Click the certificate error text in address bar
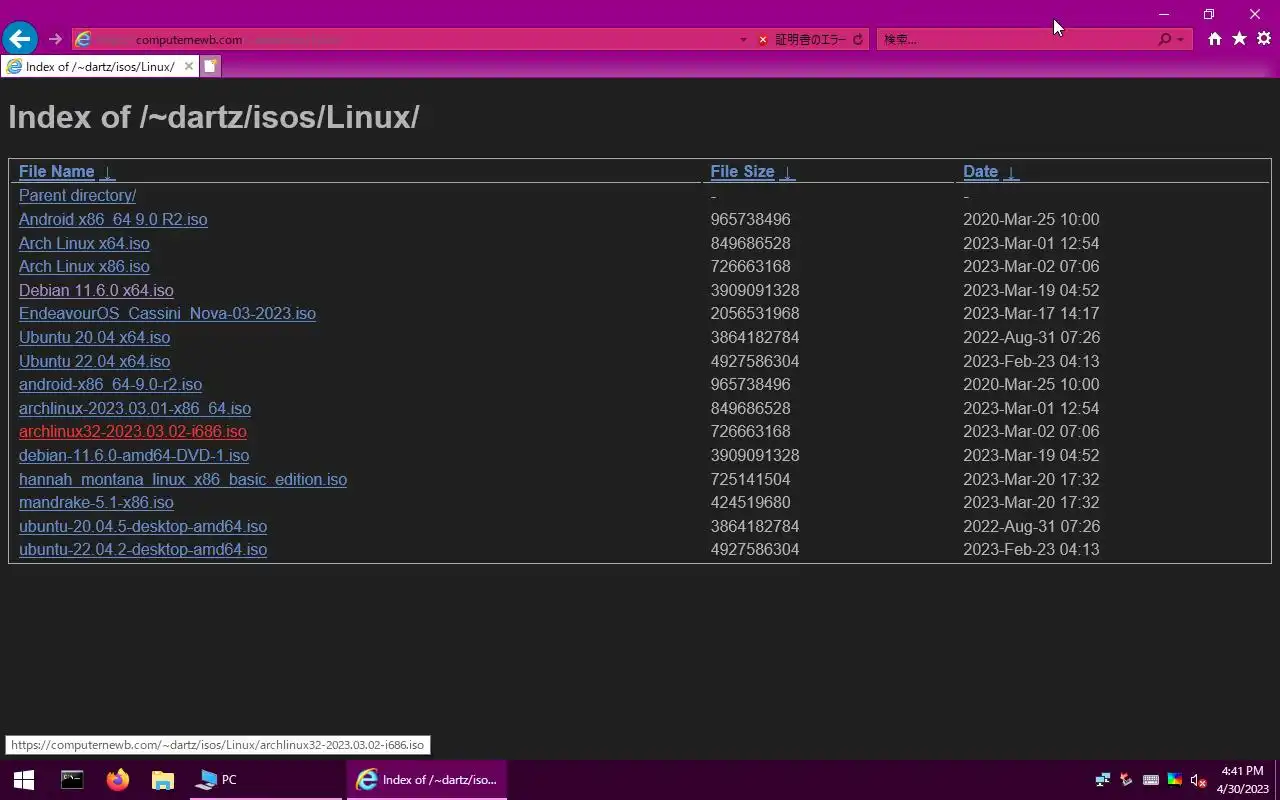The height and width of the screenshot is (800, 1280). (810, 40)
